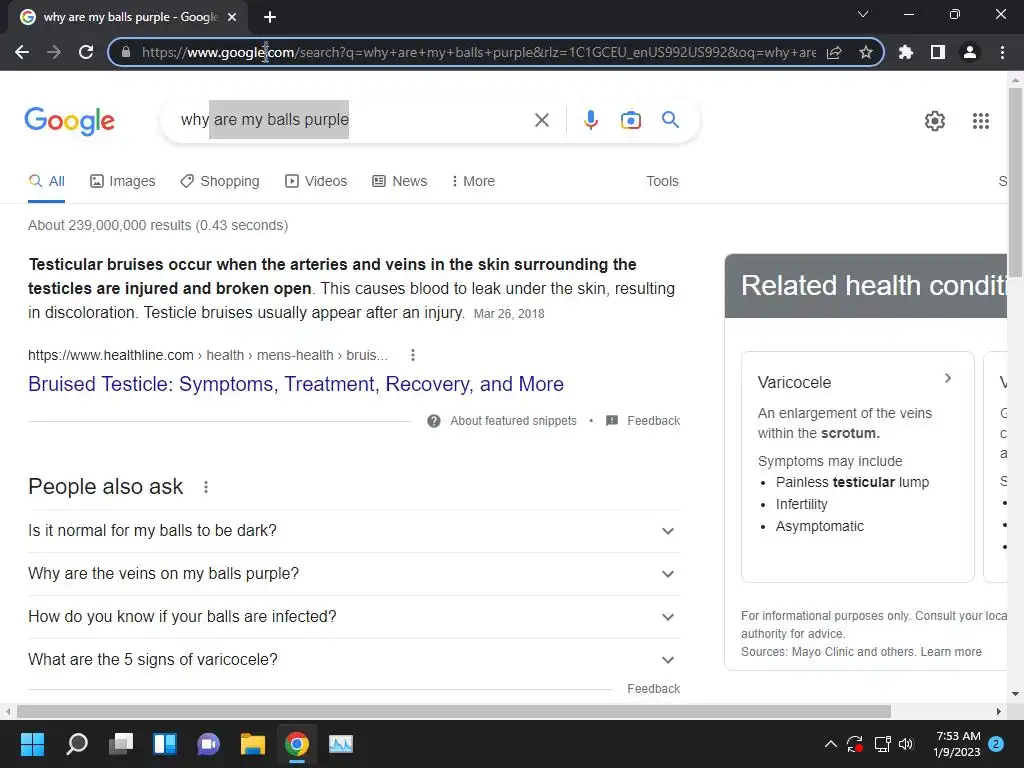The height and width of the screenshot is (768, 1024).
Task: Click the browser address bar URL
Action: pos(479,52)
